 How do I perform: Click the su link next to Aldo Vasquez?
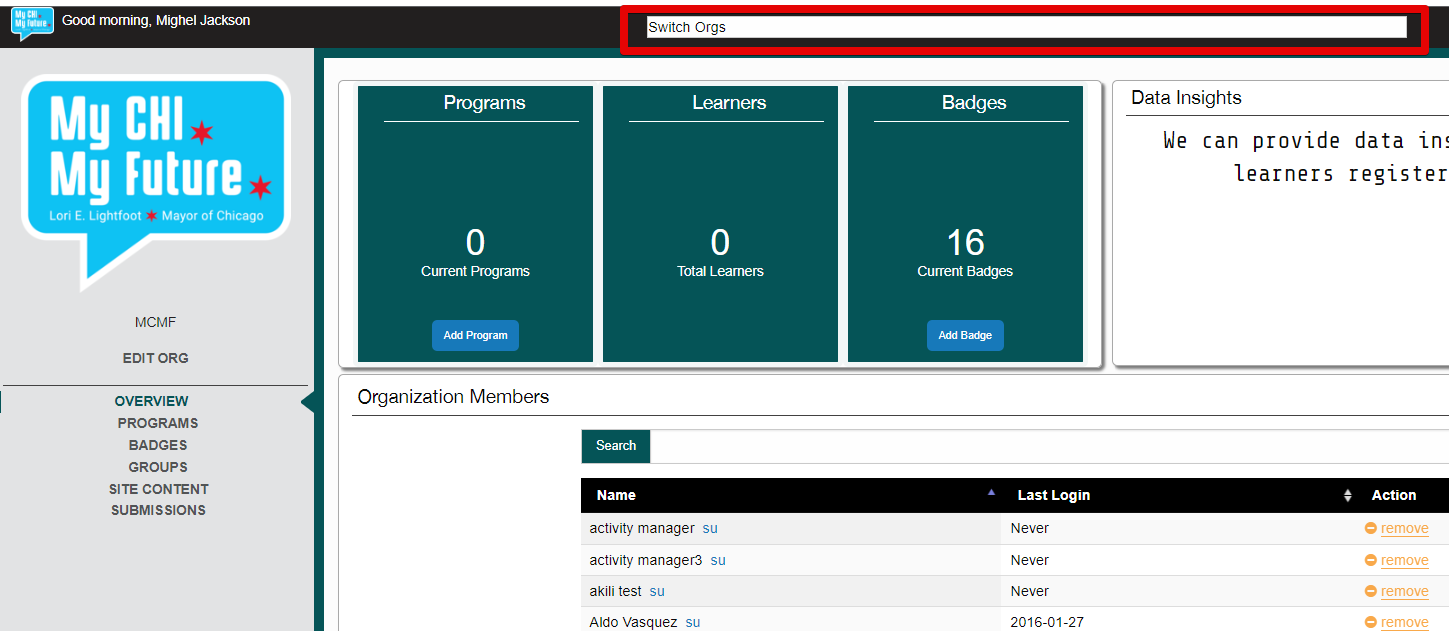[693, 622]
